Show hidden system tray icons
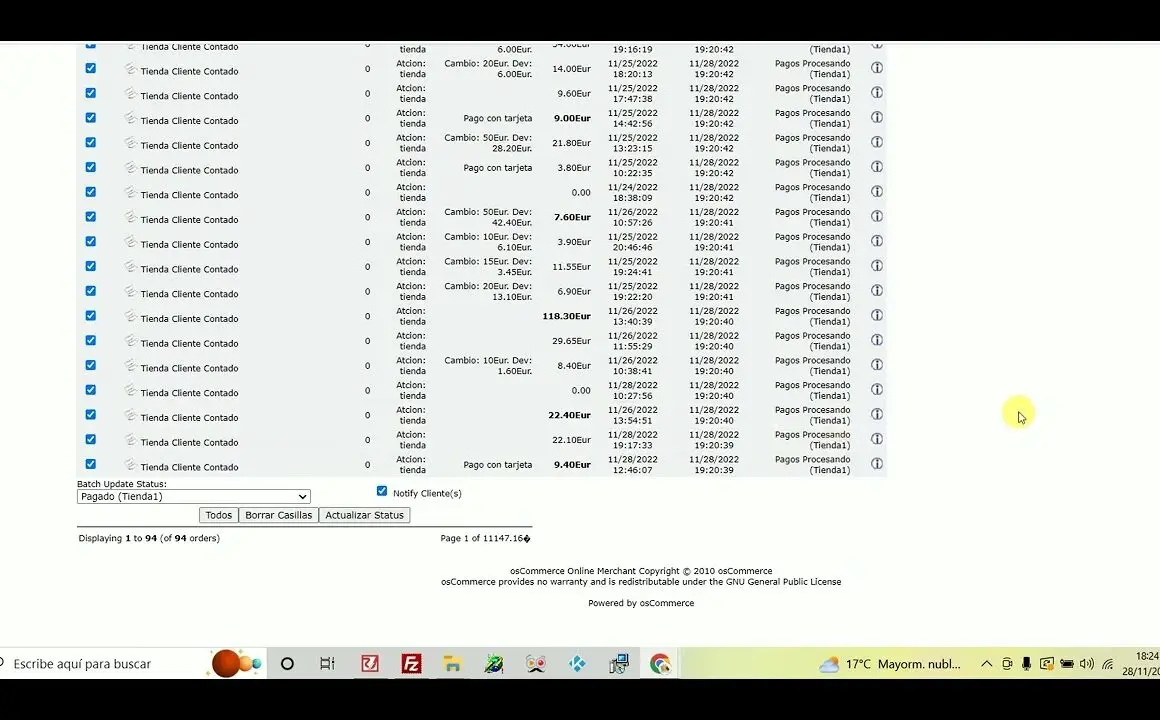1160x720 pixels. [x=986, y=664]
